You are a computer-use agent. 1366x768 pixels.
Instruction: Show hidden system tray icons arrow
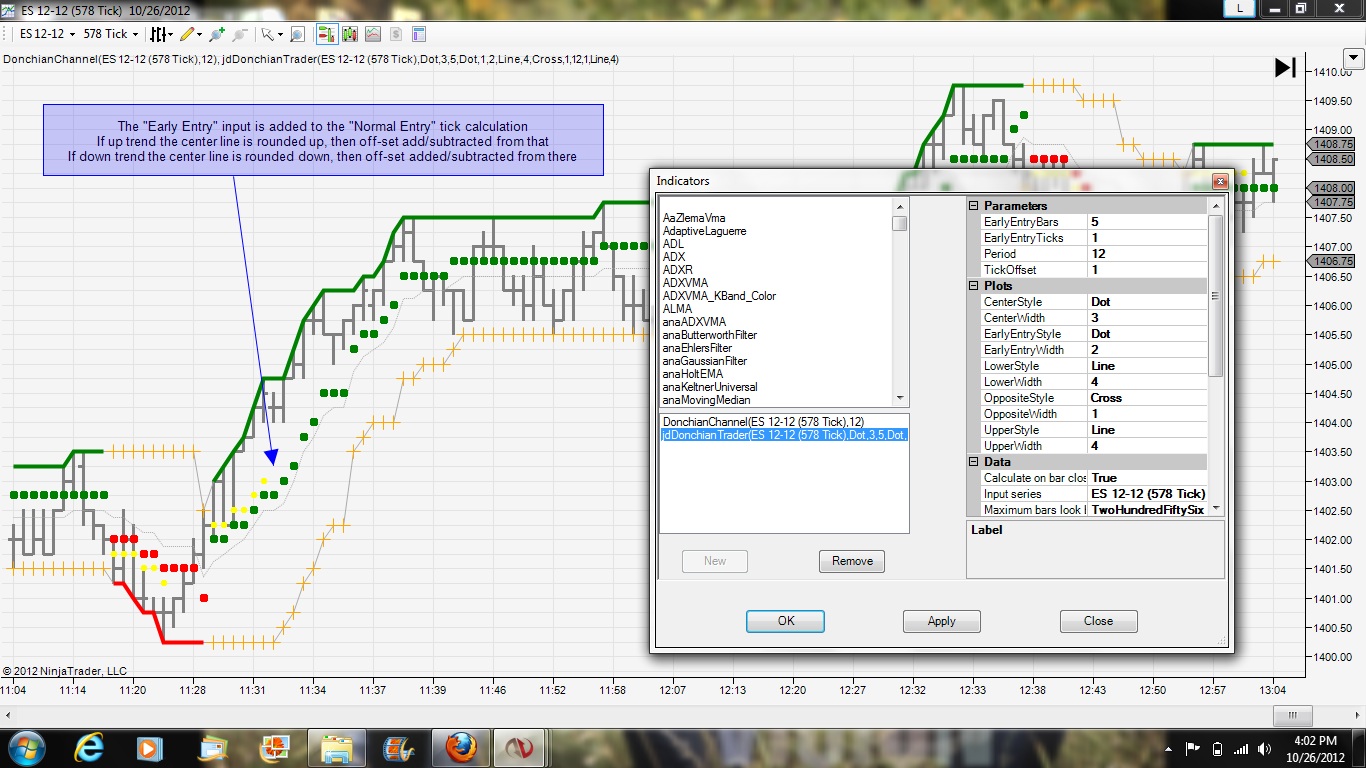pyautogui.click(x=1170, y=749)
